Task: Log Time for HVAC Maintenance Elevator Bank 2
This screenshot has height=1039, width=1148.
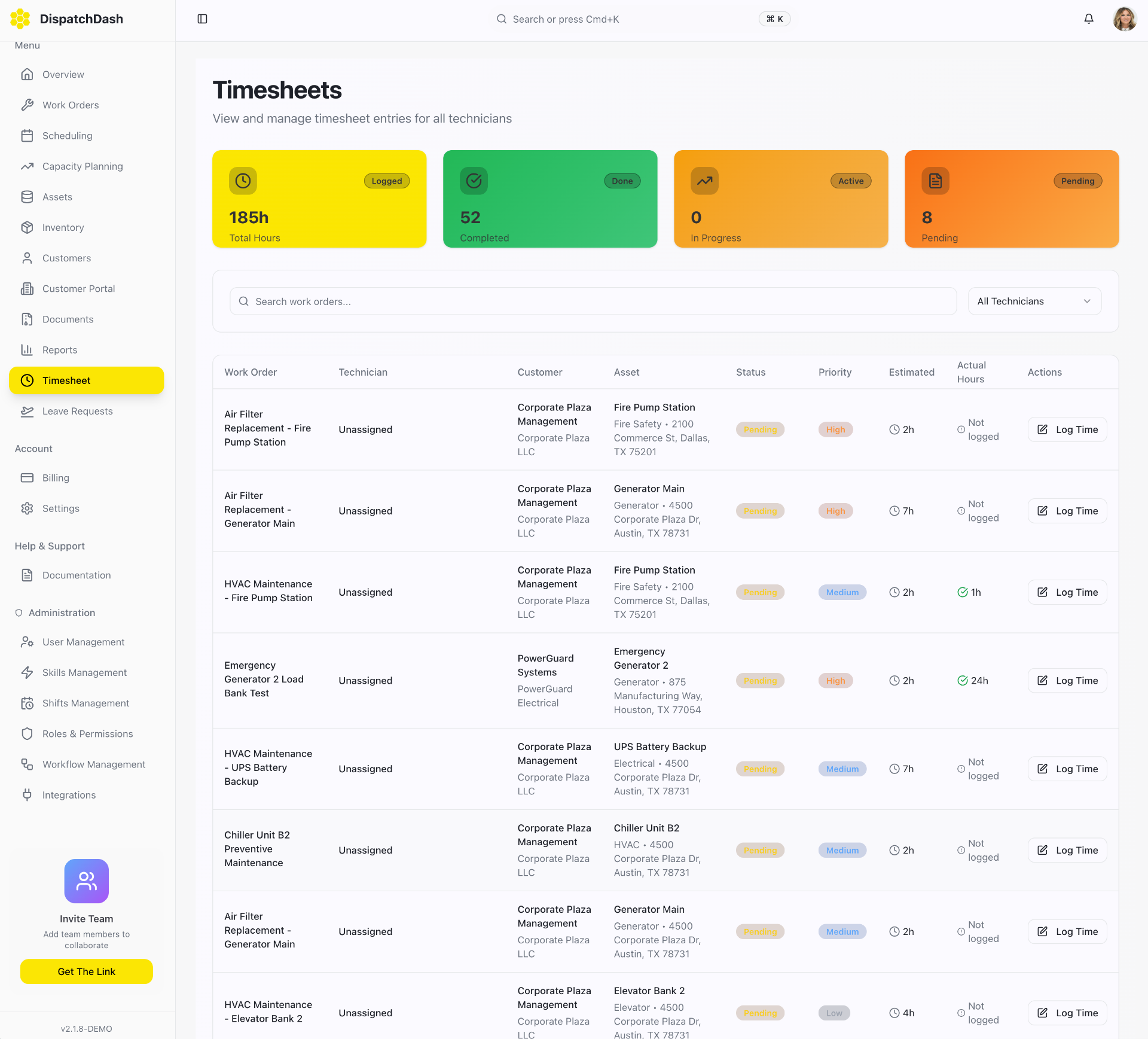Action: click(1067, 1013)
